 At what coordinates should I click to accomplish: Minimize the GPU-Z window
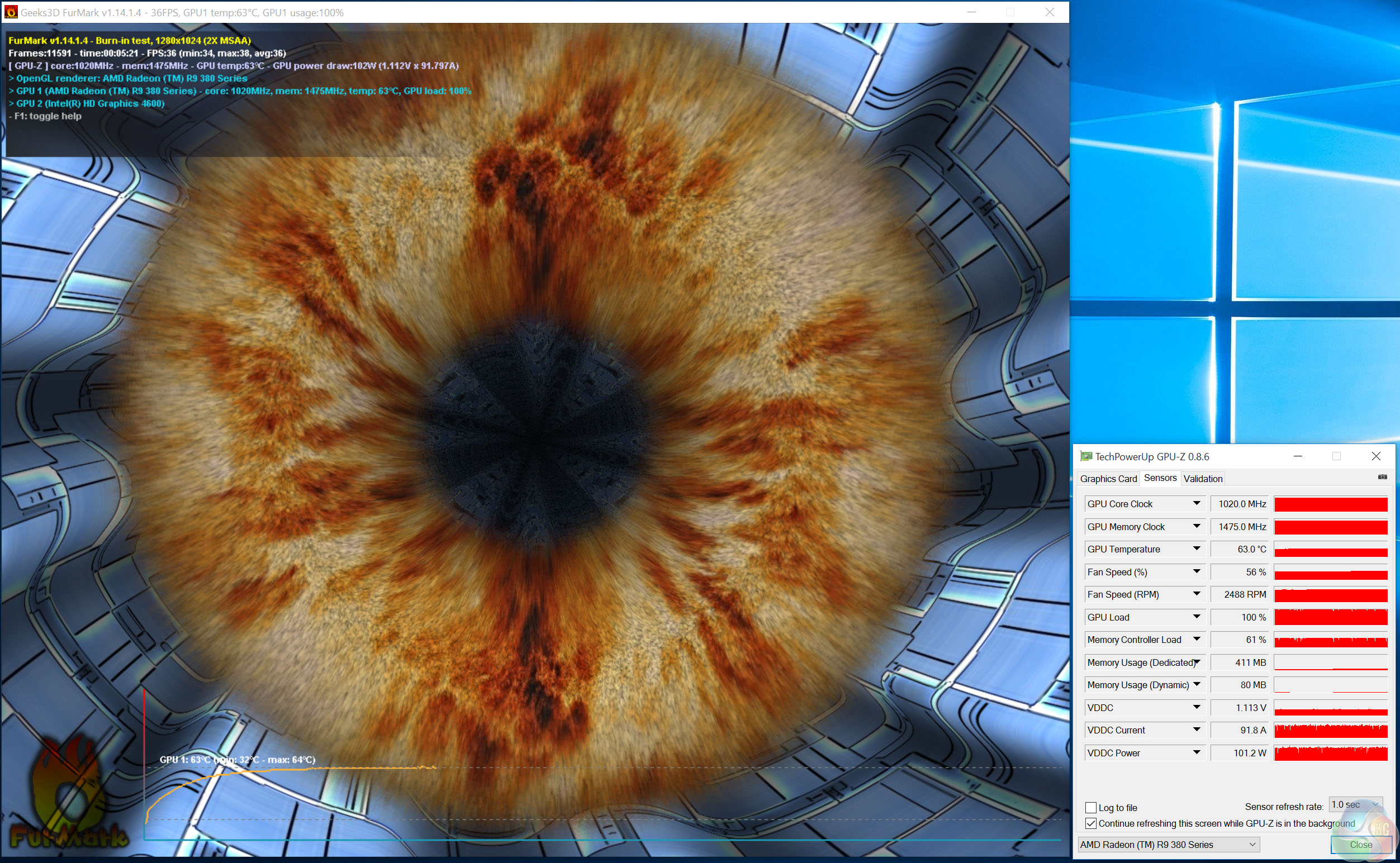[x=1298, y=456]
